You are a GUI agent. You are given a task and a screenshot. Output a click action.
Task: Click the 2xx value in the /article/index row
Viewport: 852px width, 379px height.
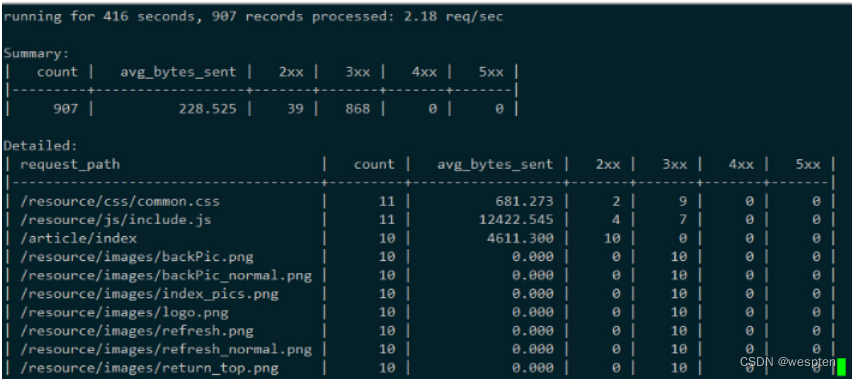(x=612, y=238)
